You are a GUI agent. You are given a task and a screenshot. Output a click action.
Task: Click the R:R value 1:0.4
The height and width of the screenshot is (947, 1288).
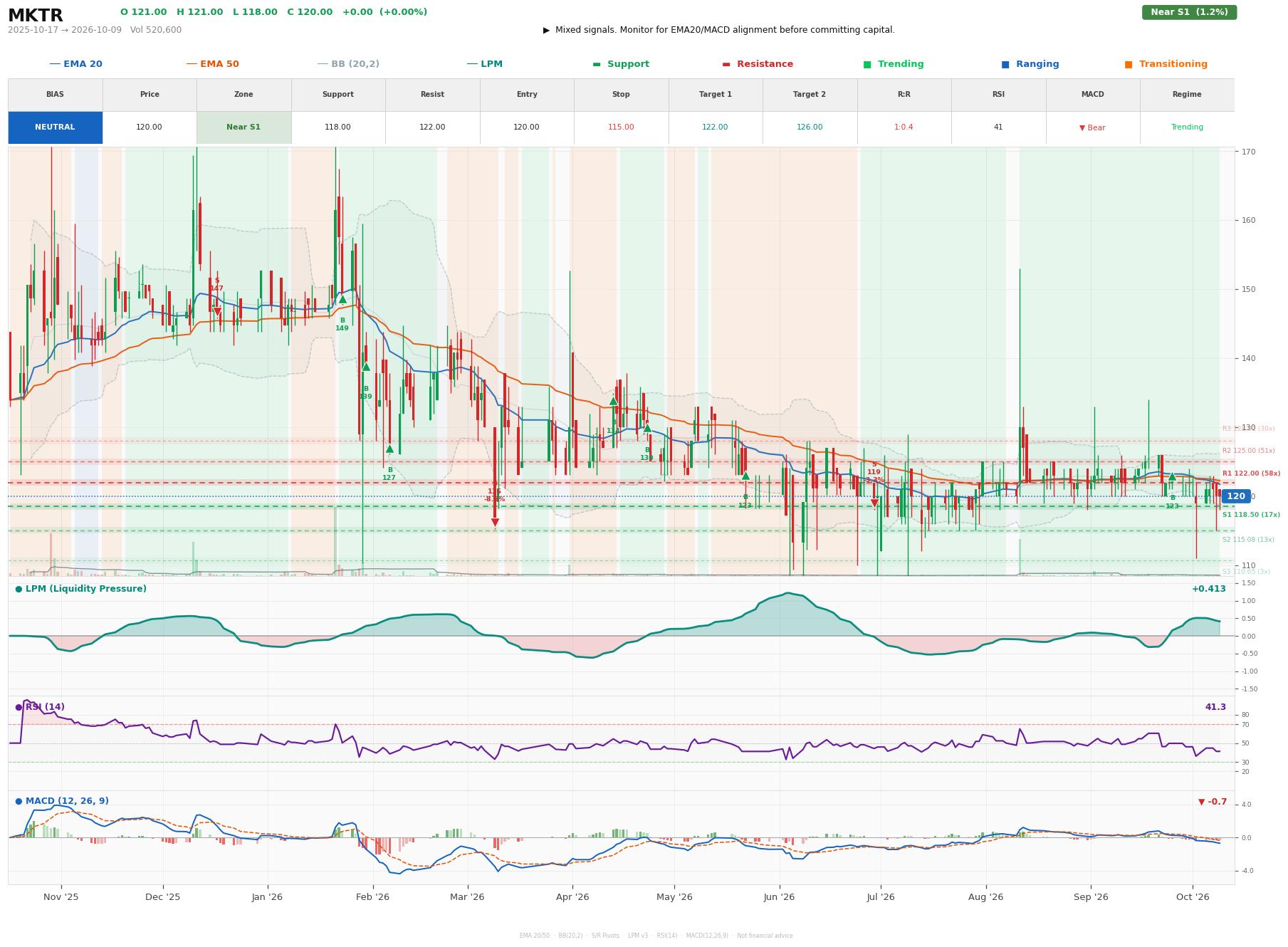pos(904,127)
